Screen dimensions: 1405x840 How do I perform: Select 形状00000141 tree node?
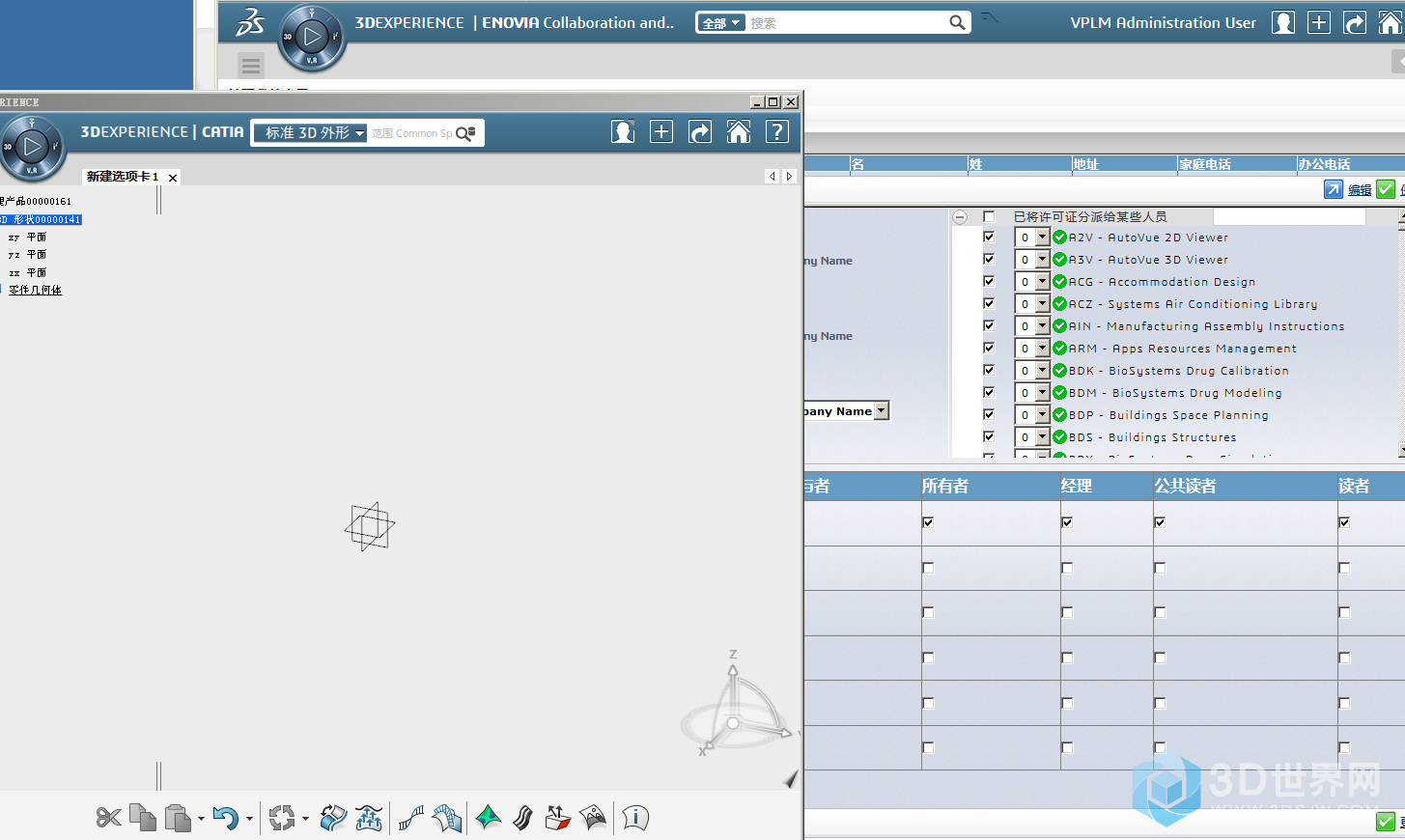(x=41, y=219)
